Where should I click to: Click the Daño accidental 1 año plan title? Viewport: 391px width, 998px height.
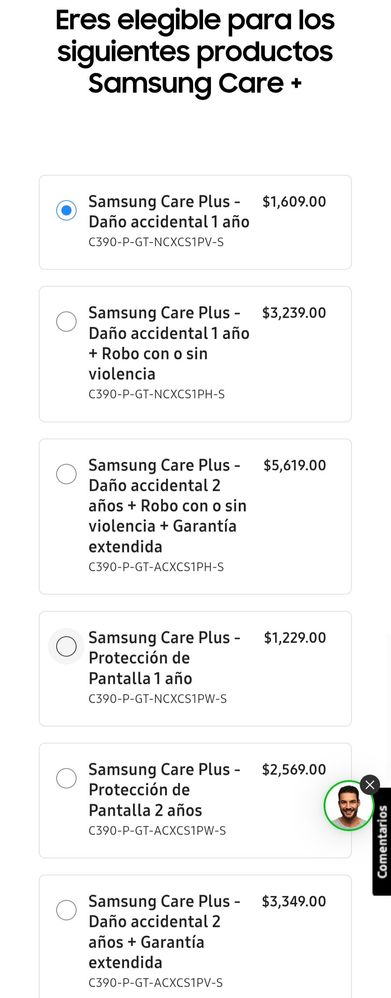pyautogui.click(x=169, y=212)
